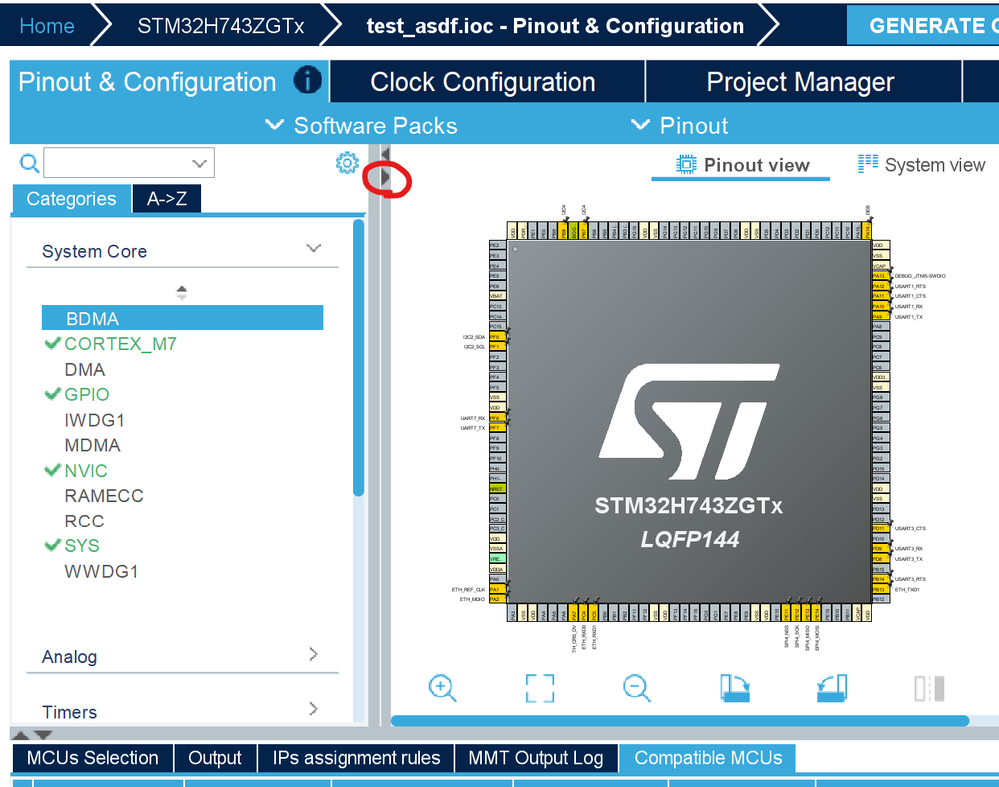The height and width of the screenshot is (787, 999).
Task: Select pin PF1 labeled I2C2_SCL
Action: (x=497, y=347)
